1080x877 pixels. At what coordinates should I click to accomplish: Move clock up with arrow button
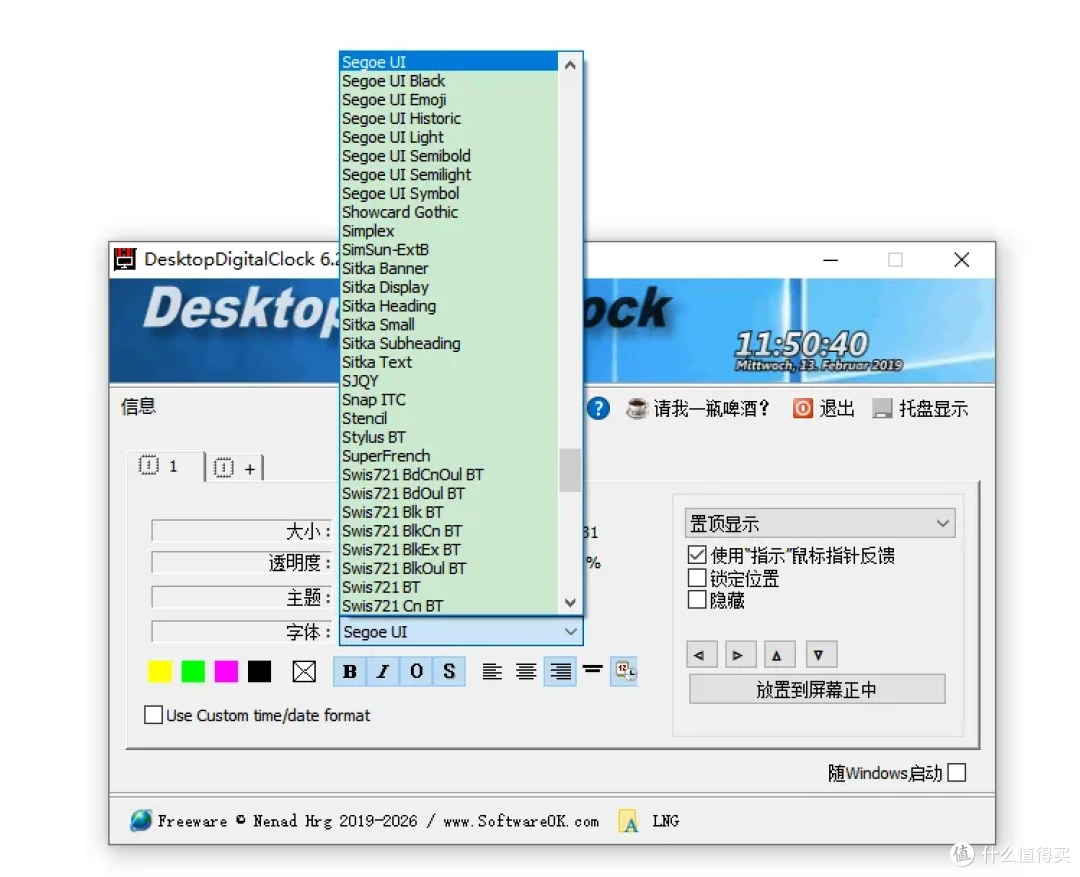pyautogui.click(x=780, y=654)
